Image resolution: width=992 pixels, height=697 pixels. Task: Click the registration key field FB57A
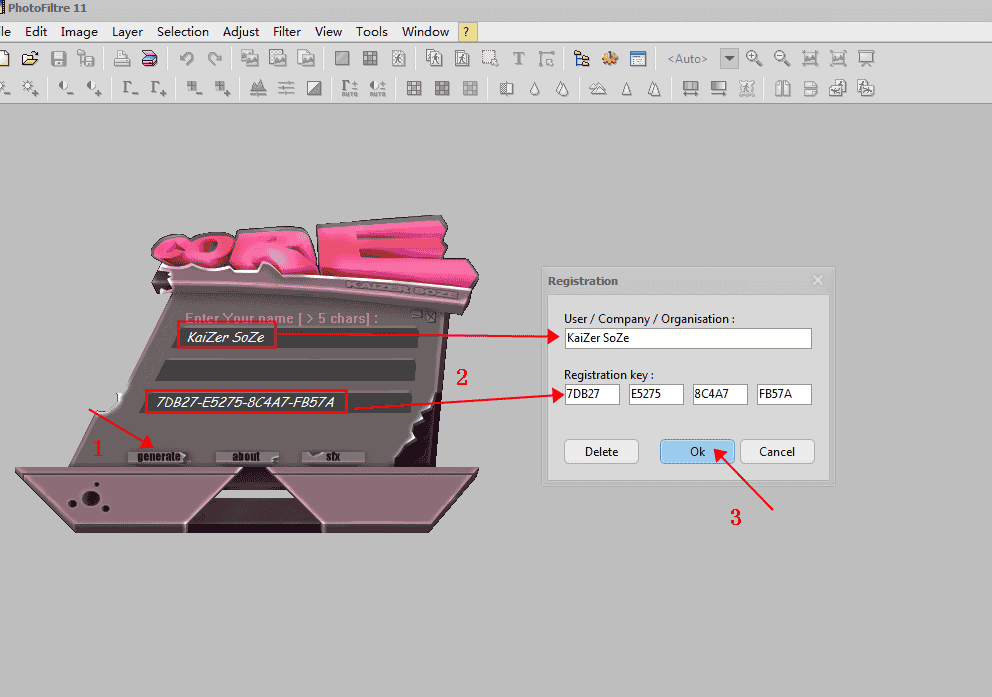pyautogui.click(x=784, y=394)
